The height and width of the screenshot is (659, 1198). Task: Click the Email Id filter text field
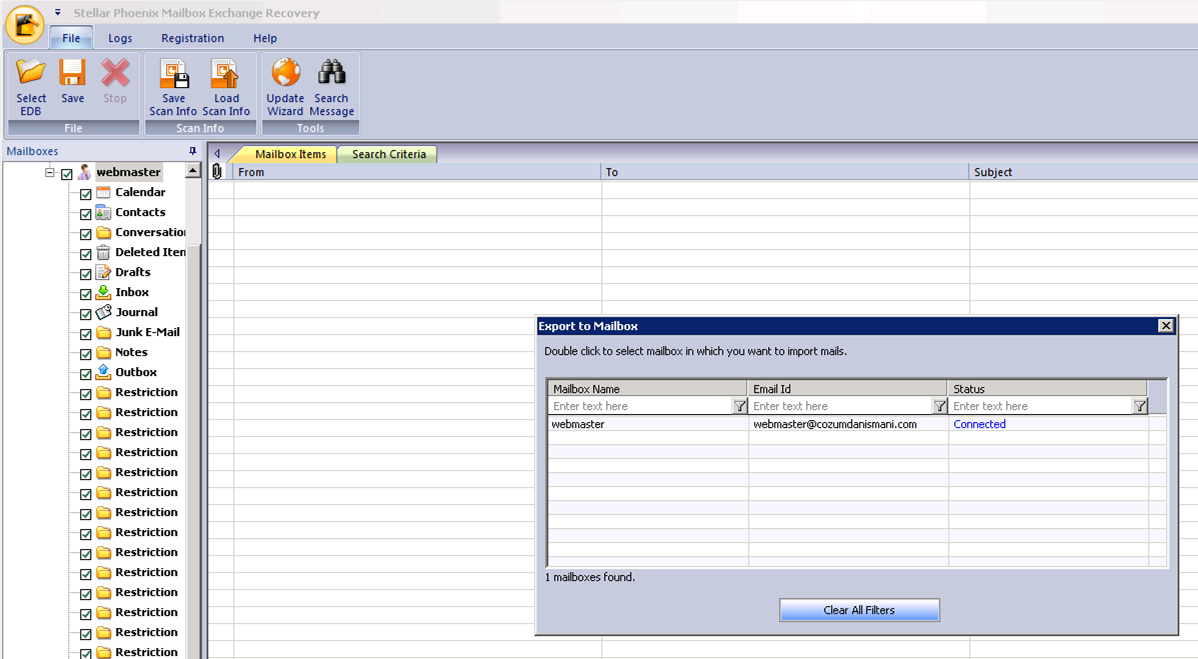pos(840,406)
